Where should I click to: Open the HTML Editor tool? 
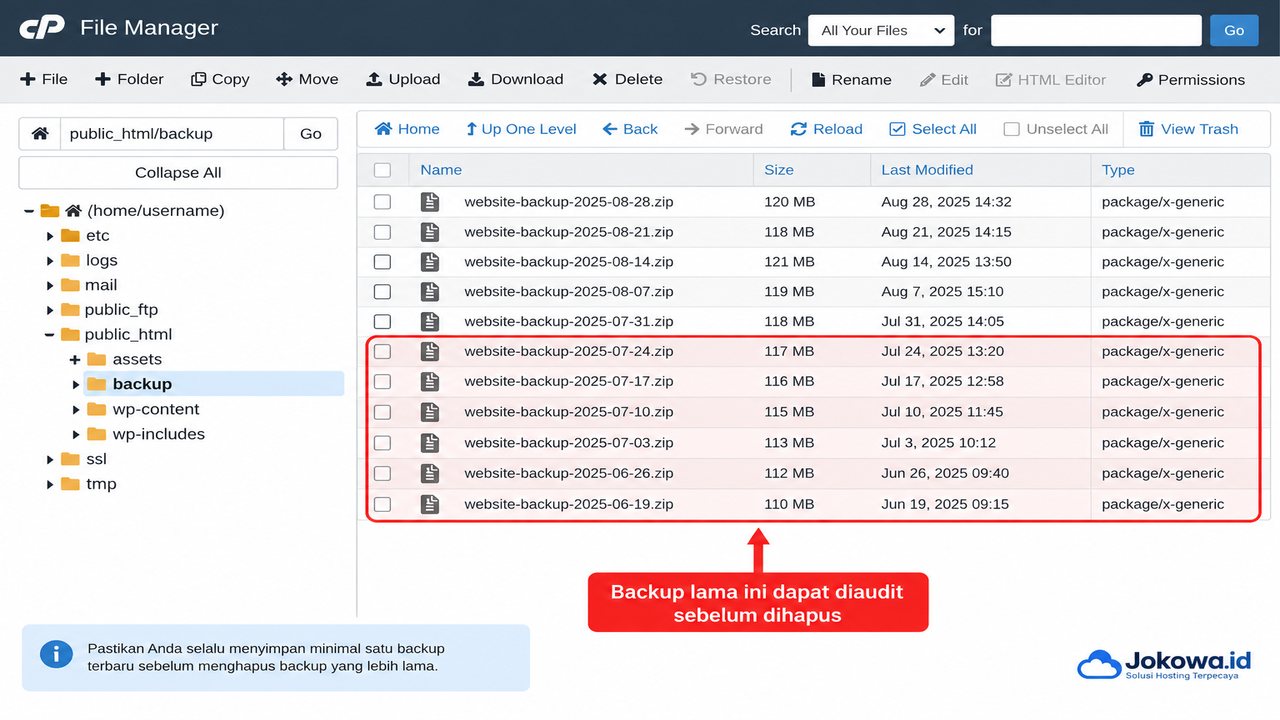pyautogui.click(x=1050, y=79)
